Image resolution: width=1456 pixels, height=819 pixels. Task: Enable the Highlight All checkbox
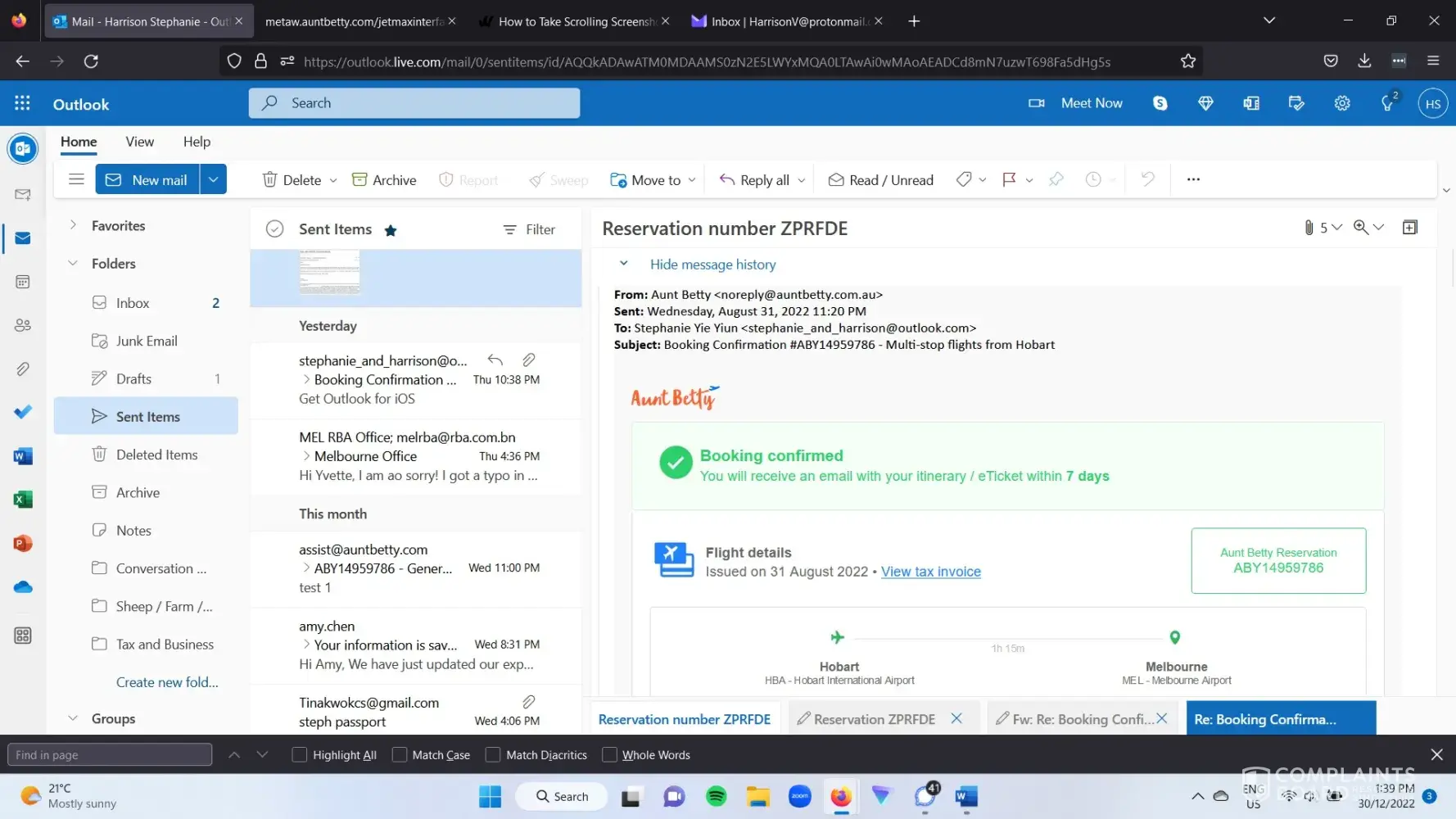point(300,755)
